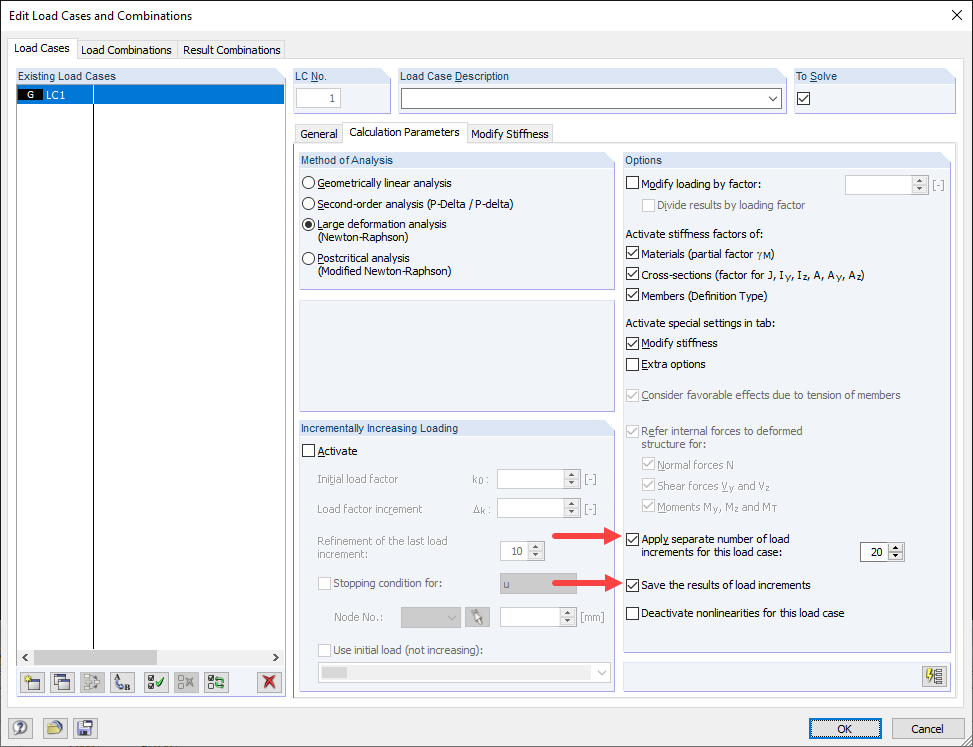Set all load cases to solve with green checkmark

point(156,682)
